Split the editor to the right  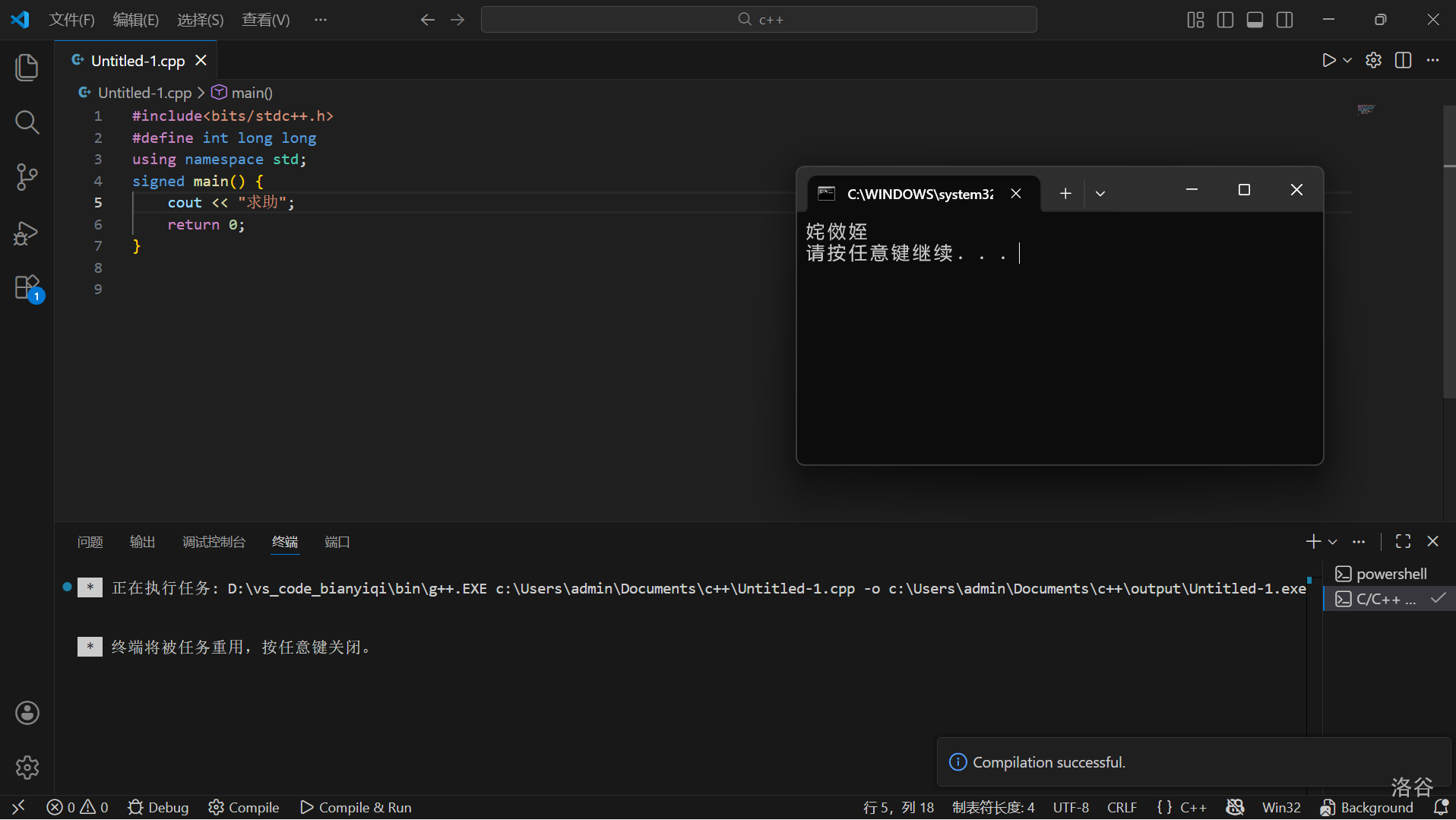click(x=1403, y=60)
